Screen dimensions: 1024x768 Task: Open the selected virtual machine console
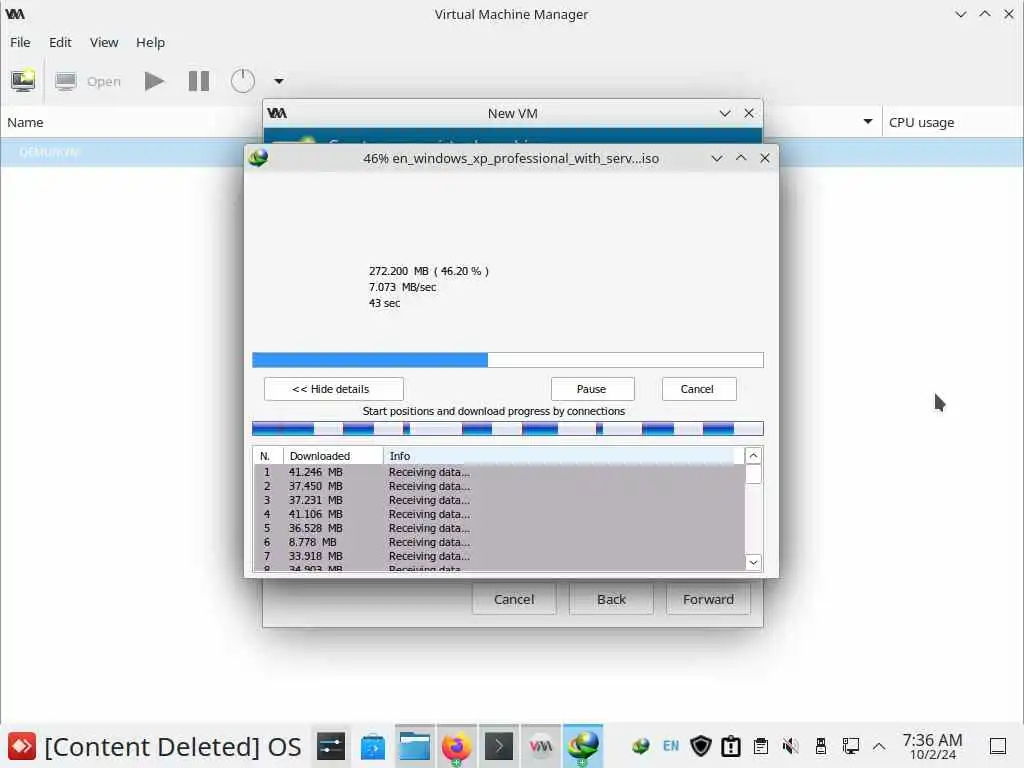click(88, 81)
